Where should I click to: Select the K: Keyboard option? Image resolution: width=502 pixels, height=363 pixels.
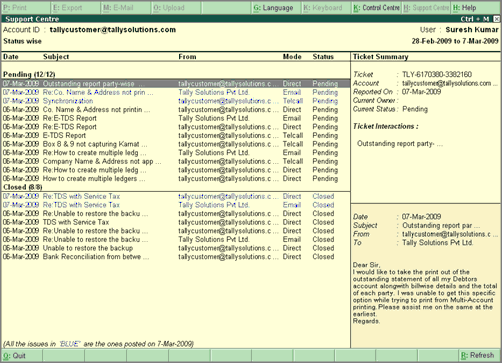tap(326, 8)
